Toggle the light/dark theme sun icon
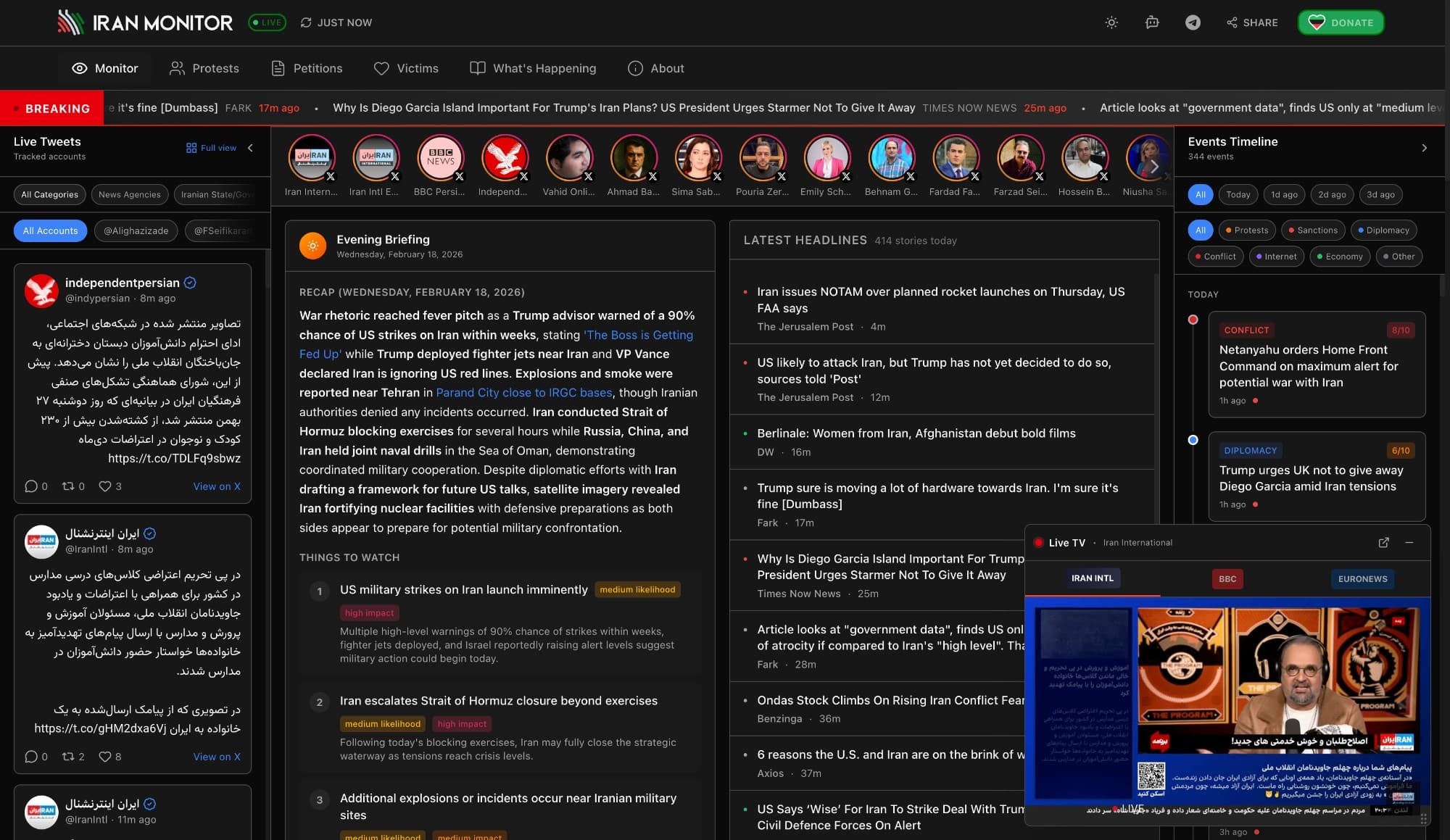Screen dimensions: 1450x840 (1112, 22)
